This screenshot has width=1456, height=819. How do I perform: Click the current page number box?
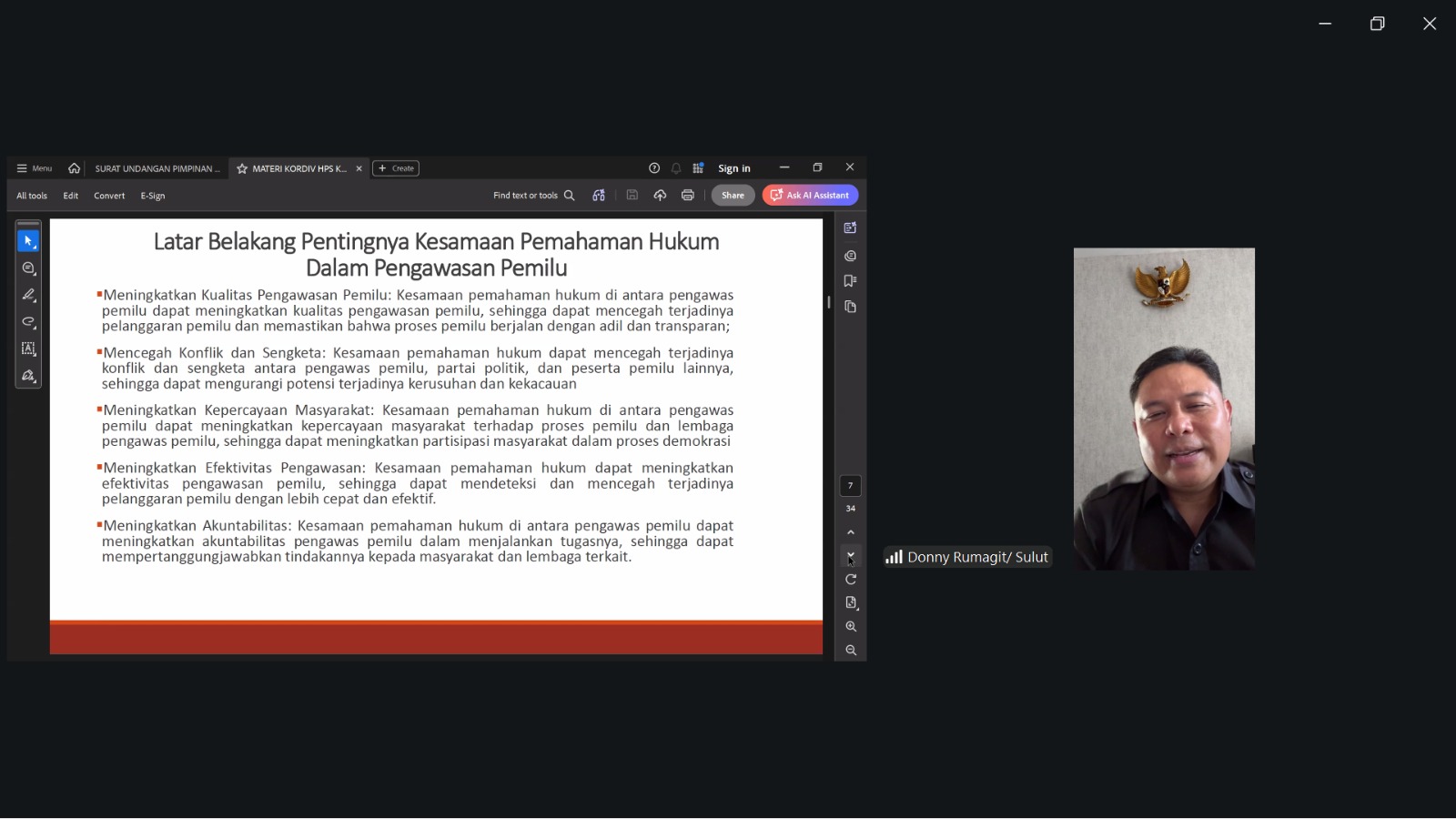(850, 486)
